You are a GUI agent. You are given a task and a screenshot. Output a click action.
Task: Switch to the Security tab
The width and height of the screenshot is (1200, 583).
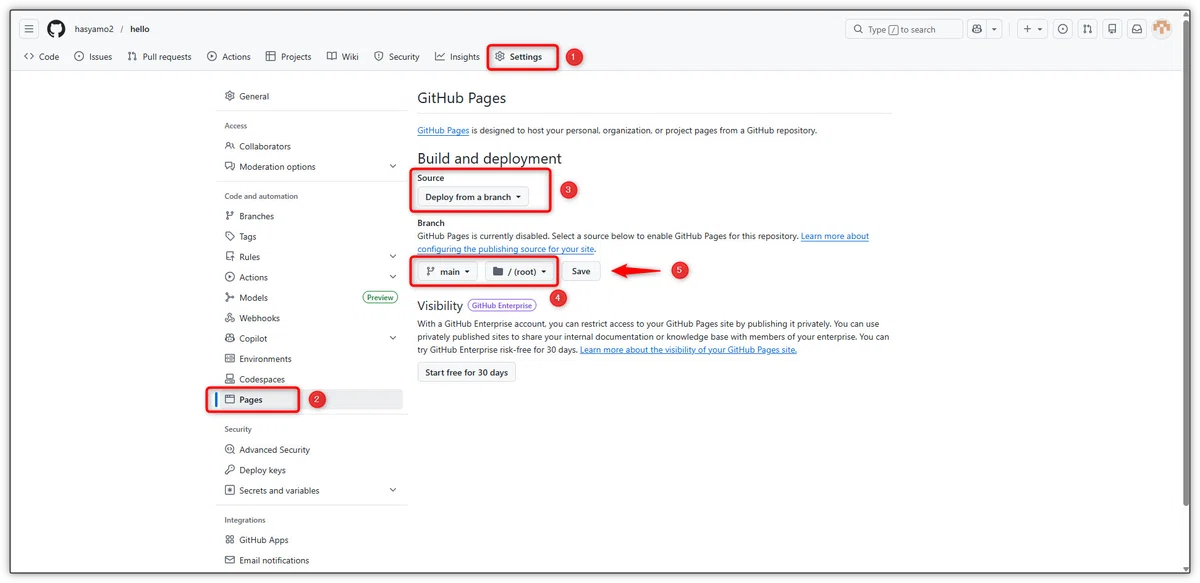tap(397, 57)
